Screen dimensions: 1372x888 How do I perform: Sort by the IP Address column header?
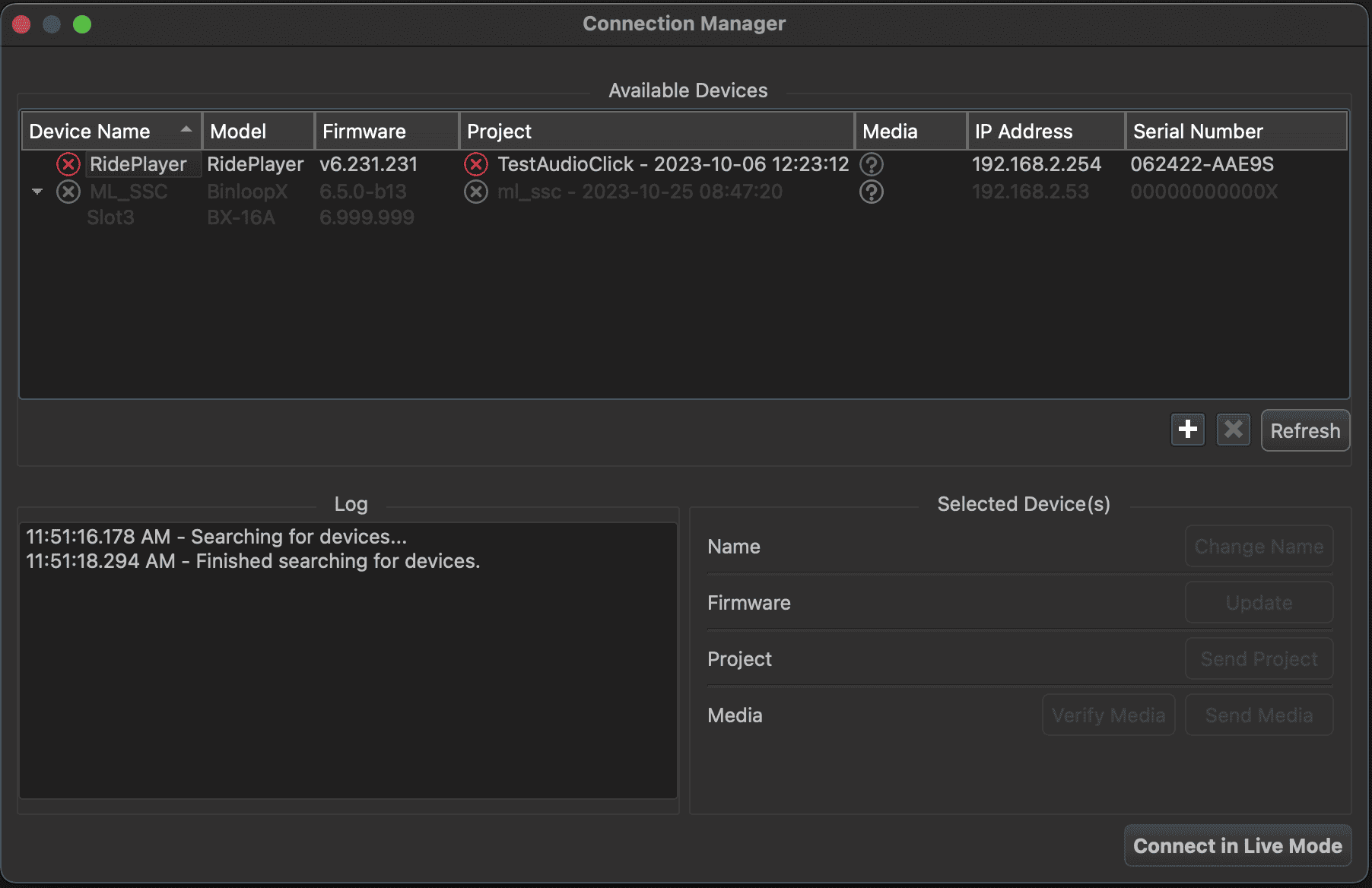coord(1044,132)
